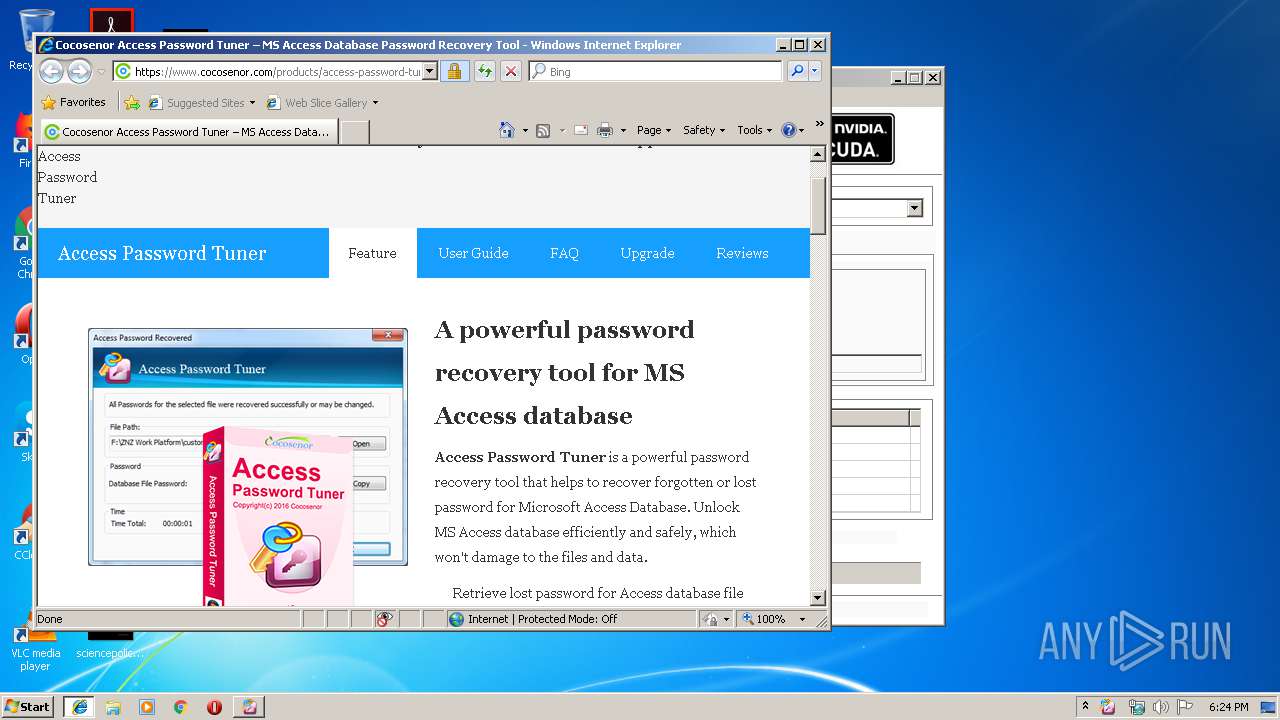Open the Reviews tab

(742, 253)
